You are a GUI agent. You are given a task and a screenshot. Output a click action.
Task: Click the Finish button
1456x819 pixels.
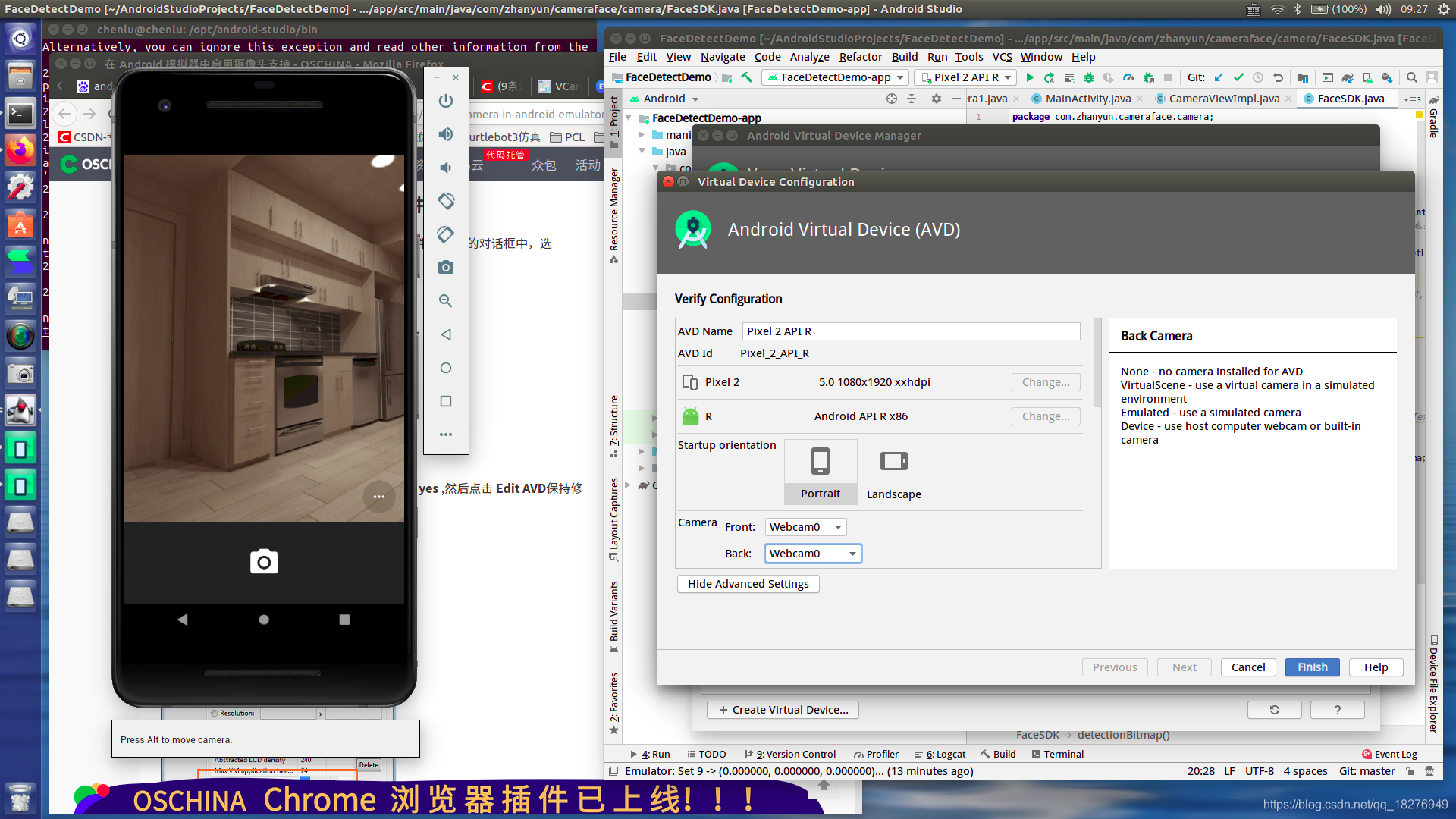1312,667
